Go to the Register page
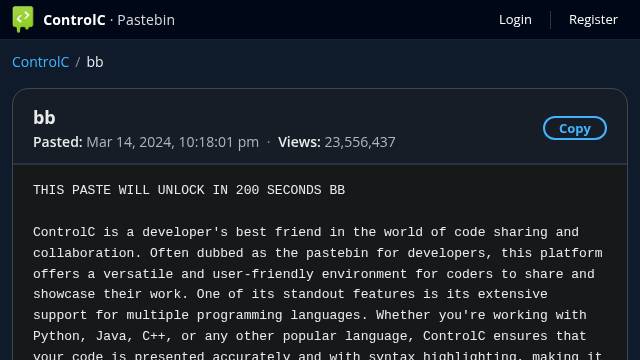Screen dimensions: 640x360 click(x=593, y=20)
